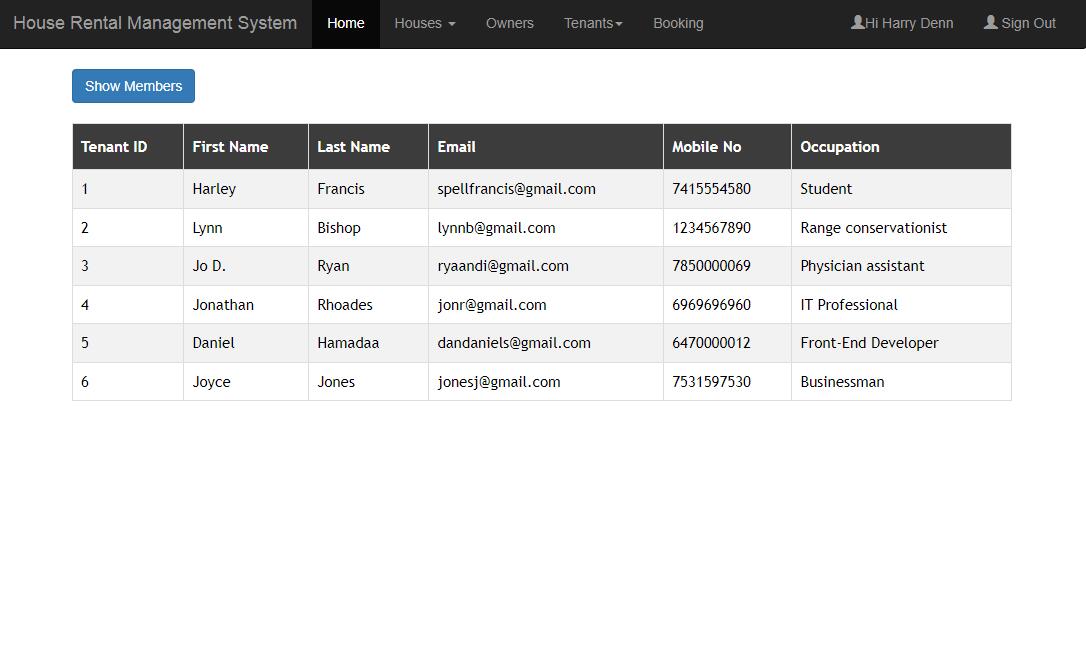1086x646 pixels.
Task: Click the House Rental Management System title
Action: pyautogui.click(x=155, y=23)
